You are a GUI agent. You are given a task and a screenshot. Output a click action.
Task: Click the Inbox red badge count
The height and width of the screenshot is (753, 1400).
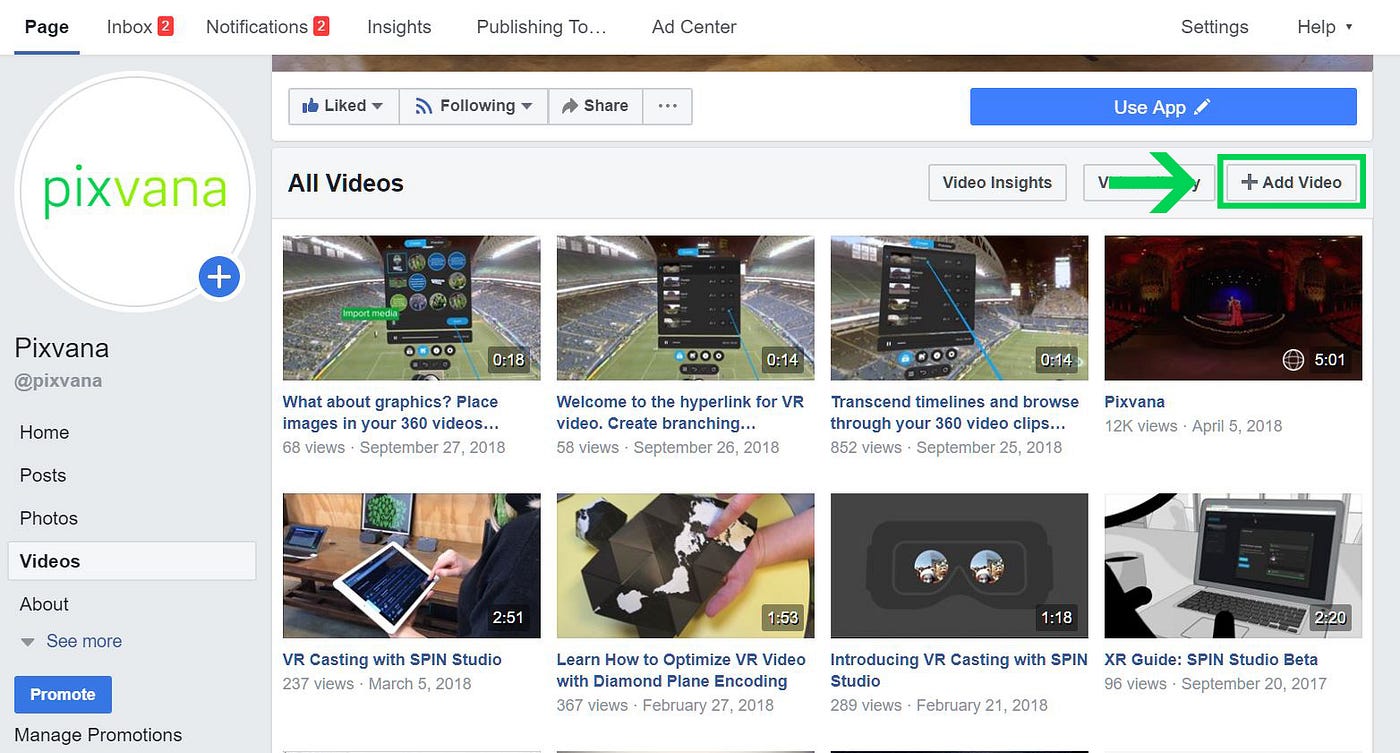[x=165, y=26]
